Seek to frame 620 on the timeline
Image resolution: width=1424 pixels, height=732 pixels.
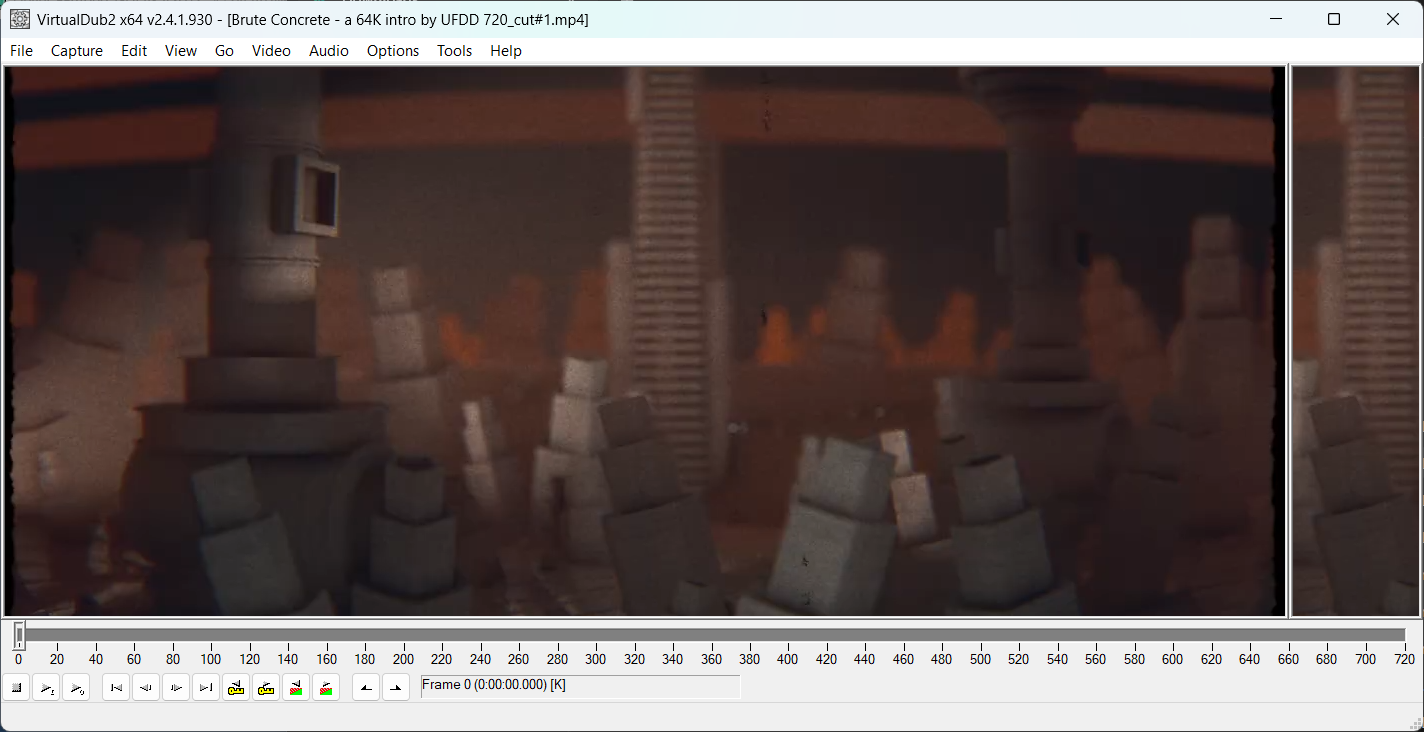tap(1211, 659)
